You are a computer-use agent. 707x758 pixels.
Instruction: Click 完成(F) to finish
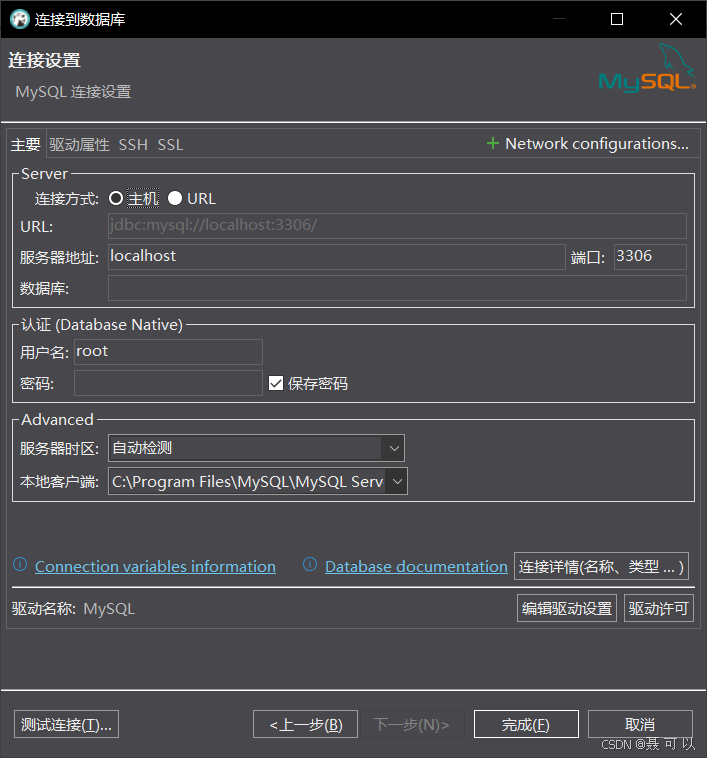[x=526, y=724]
